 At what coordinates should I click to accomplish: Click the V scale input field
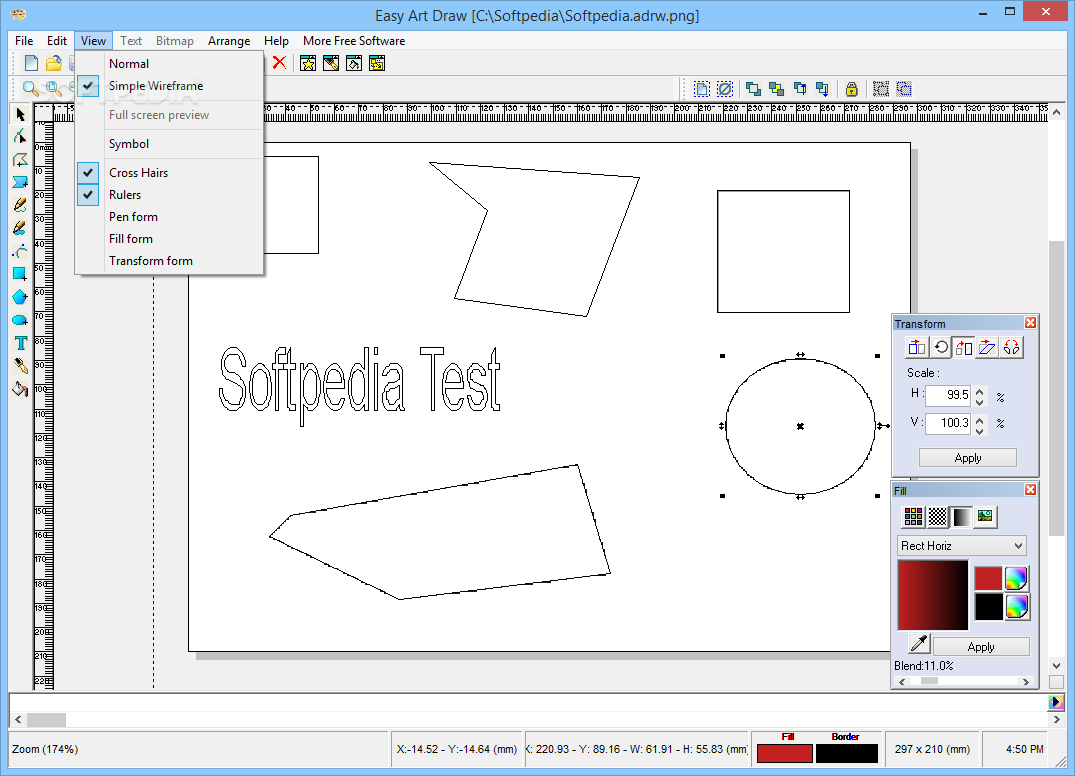948,423
